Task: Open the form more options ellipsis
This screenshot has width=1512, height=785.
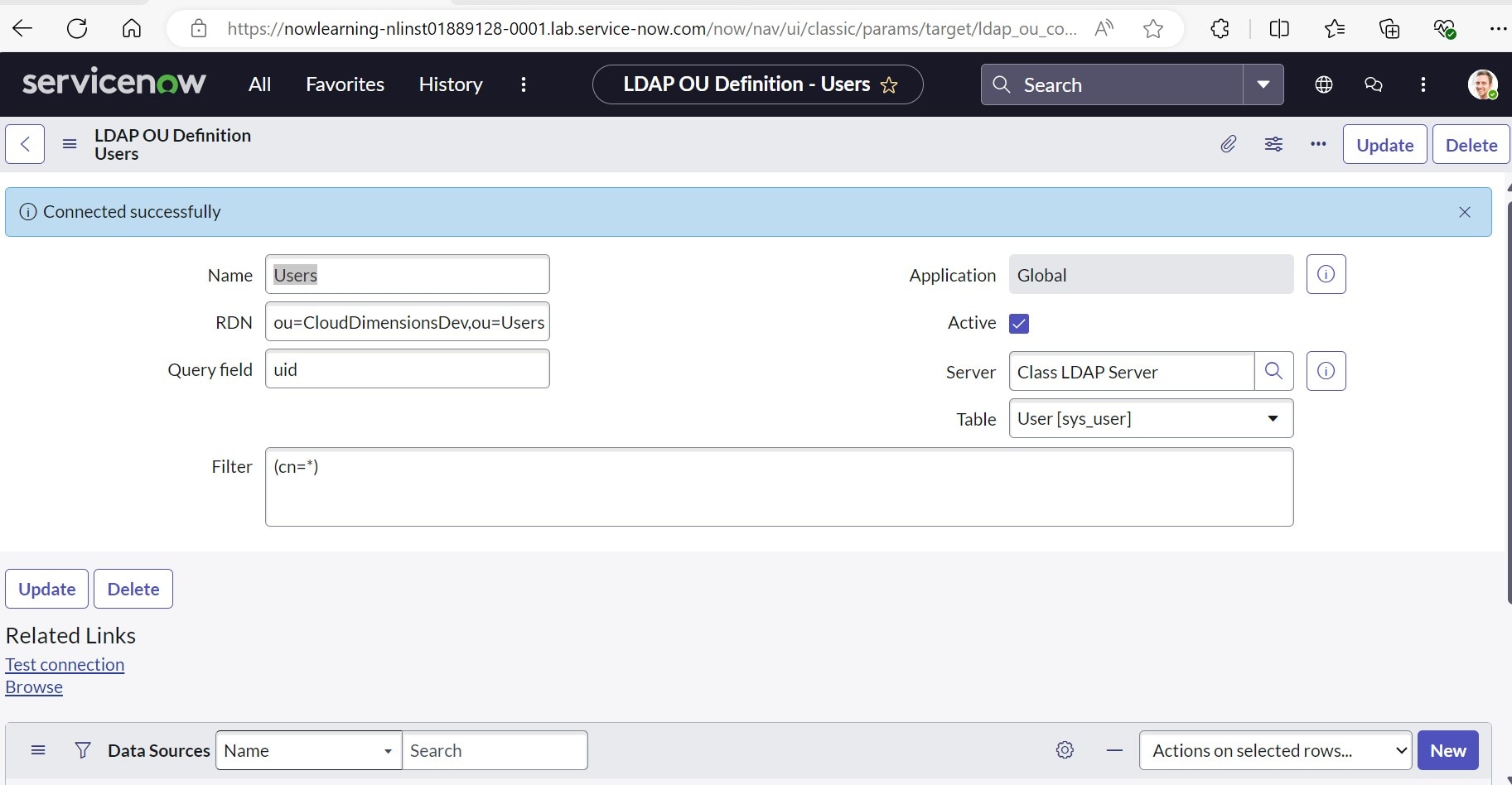Action: (x=1318, y=144)
